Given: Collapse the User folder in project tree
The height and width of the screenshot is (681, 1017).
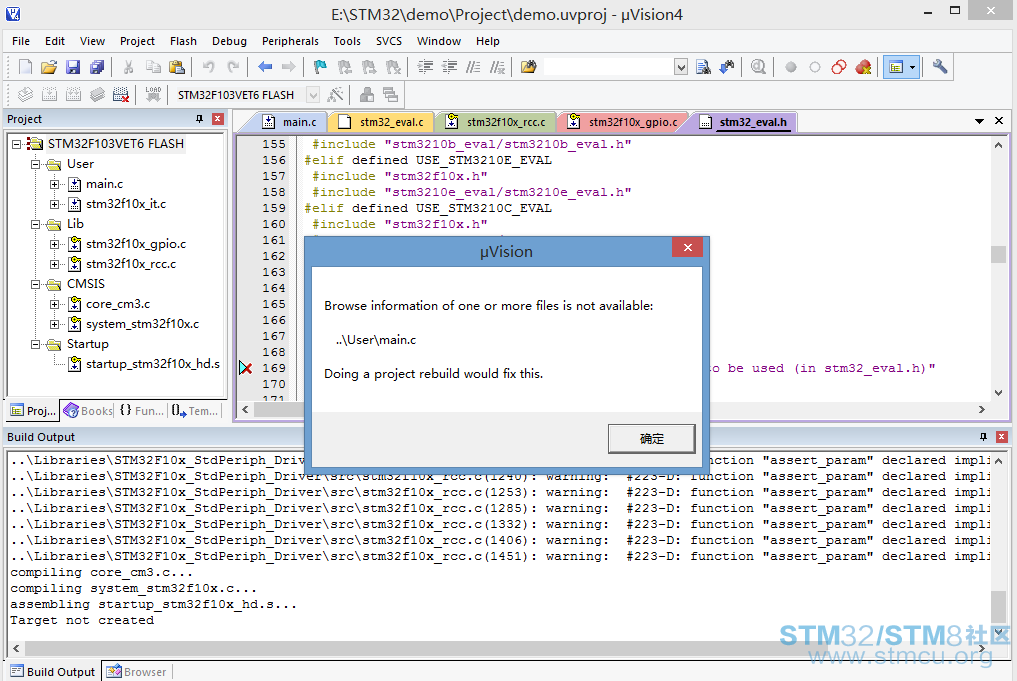Looking at the screenshot, I should click(36, 164).
